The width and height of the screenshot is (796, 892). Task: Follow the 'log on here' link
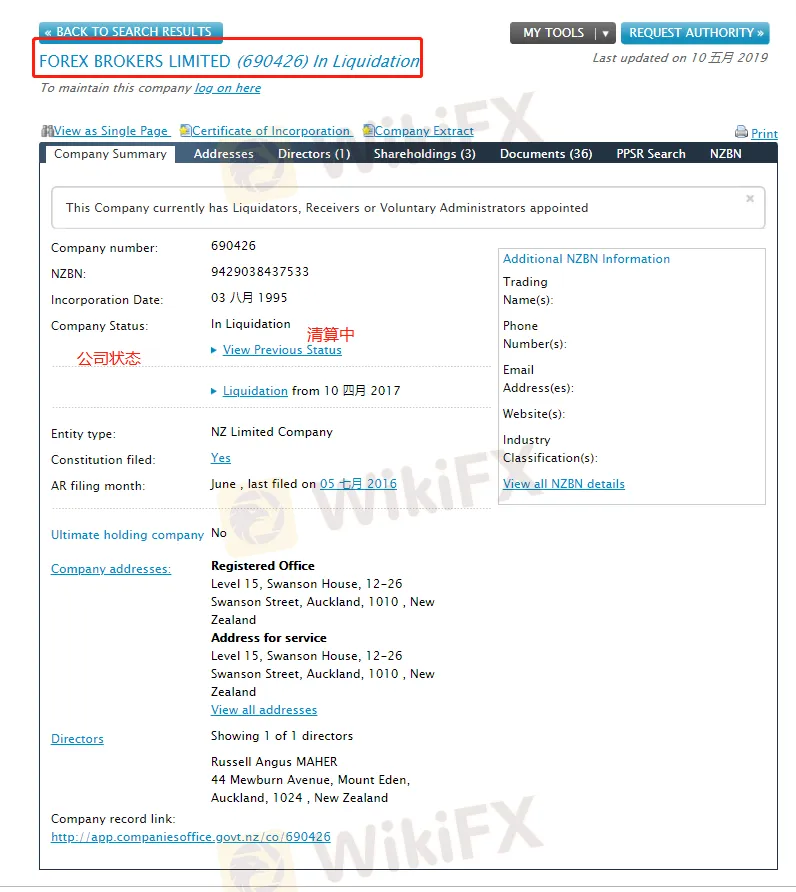pyautogui.click(x=228, y=88)
